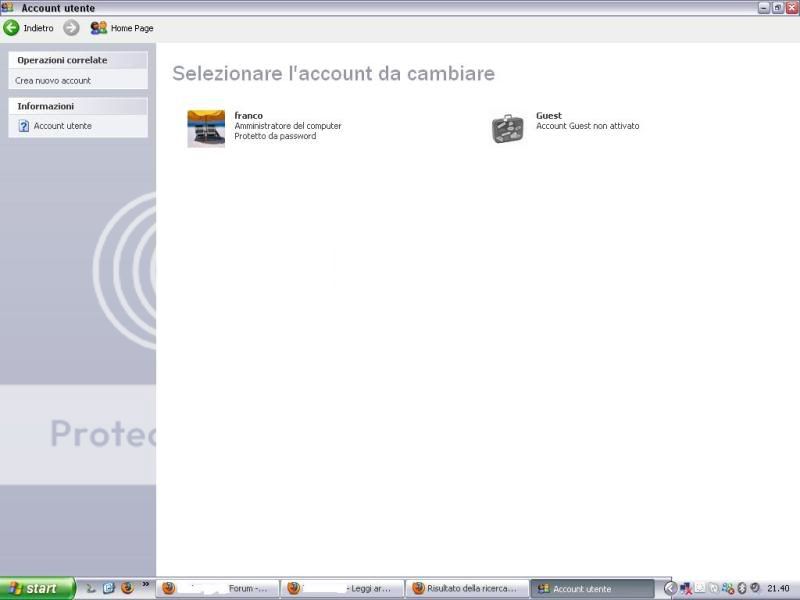Viewport: 800px width, 600px height.
Task: Click the franco account name
Action: coord(248,115)
